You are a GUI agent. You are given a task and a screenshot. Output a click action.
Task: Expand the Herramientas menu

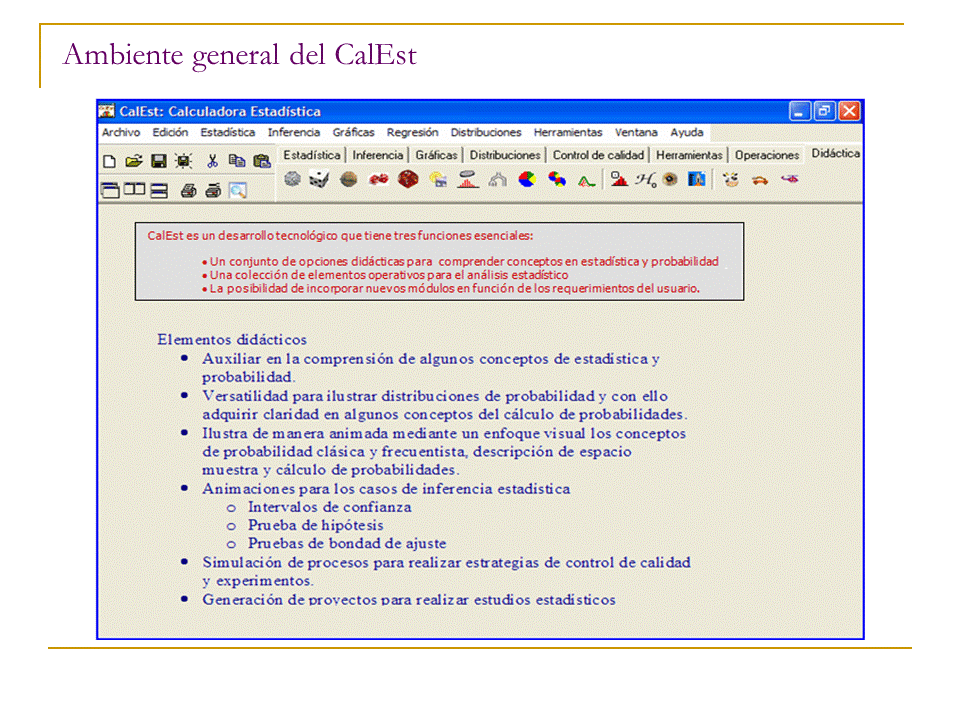tap(567, 132)
